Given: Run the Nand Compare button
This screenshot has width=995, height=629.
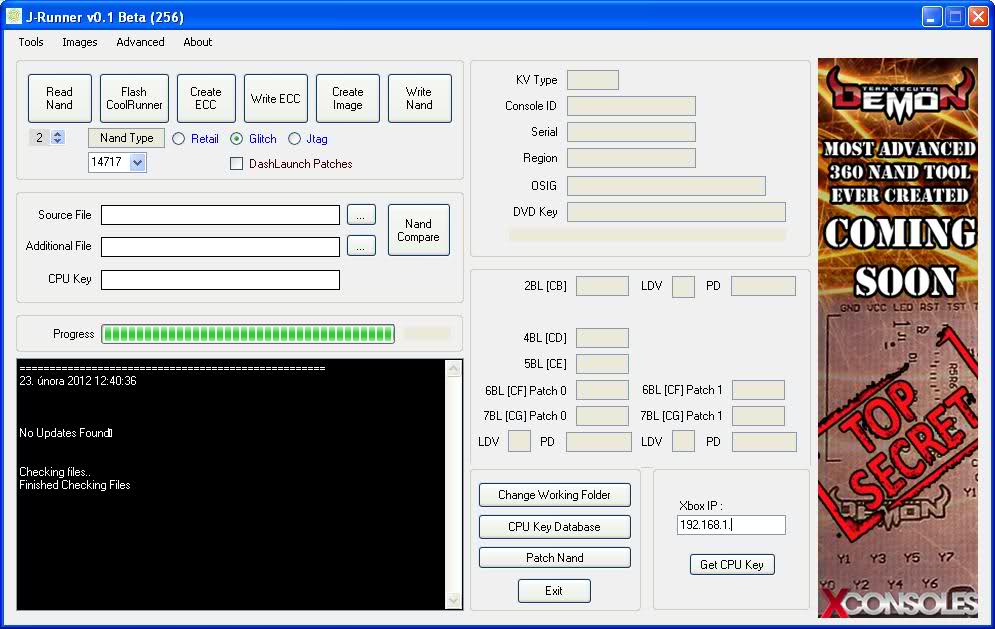Looking at the screenshot, I should coord(418,230).
